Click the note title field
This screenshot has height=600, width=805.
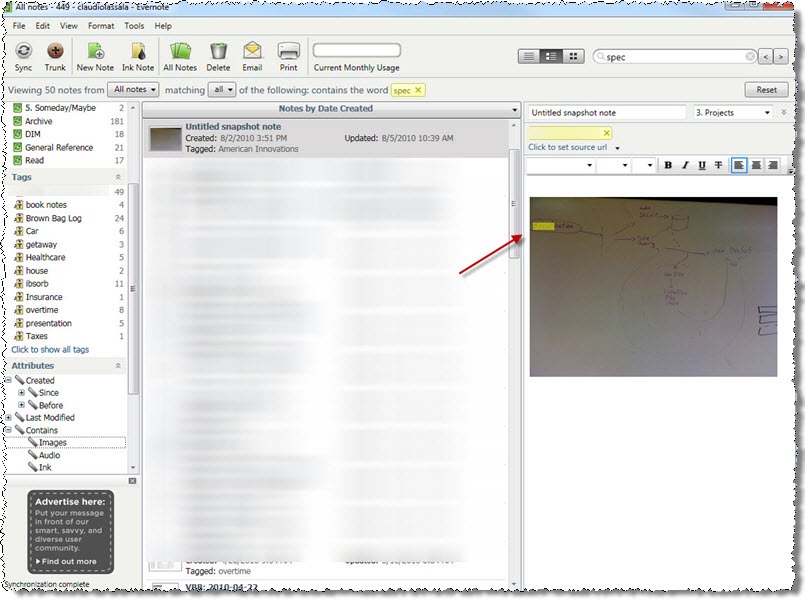pyautogui.click(x=607, y=112)
